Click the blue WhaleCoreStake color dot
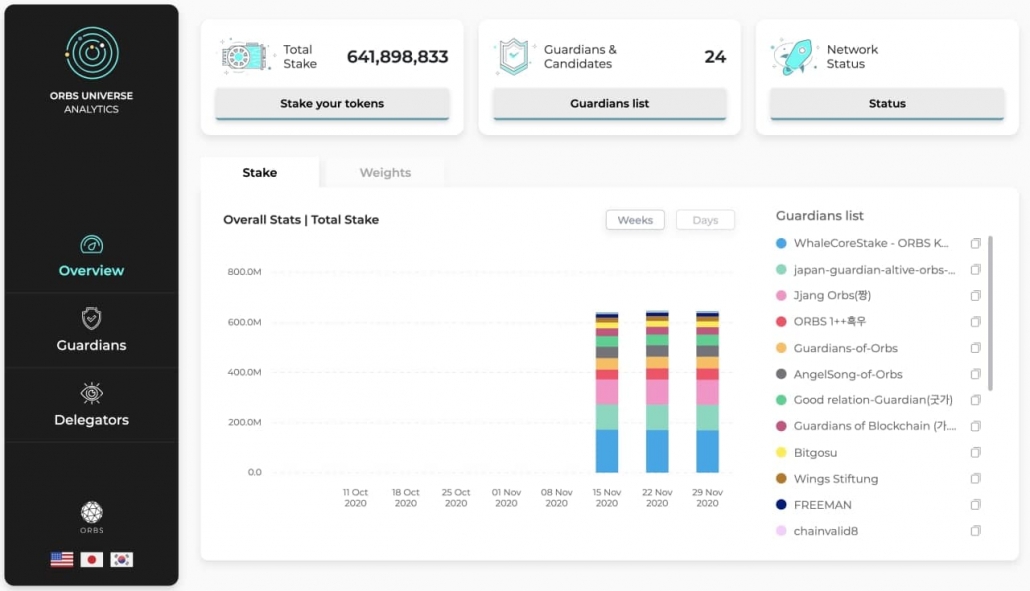The image size is (1030, 591). [781, 243]
